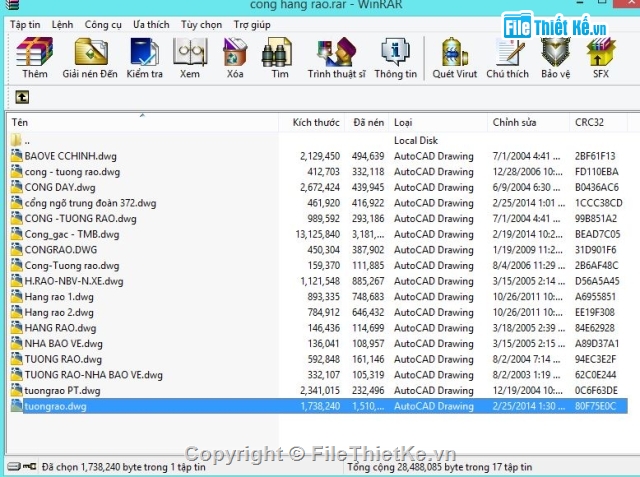This screenshot has height=477, width=640.
Task: Sort by the Chỉnh sửa column header
Action: click(529, 122)
